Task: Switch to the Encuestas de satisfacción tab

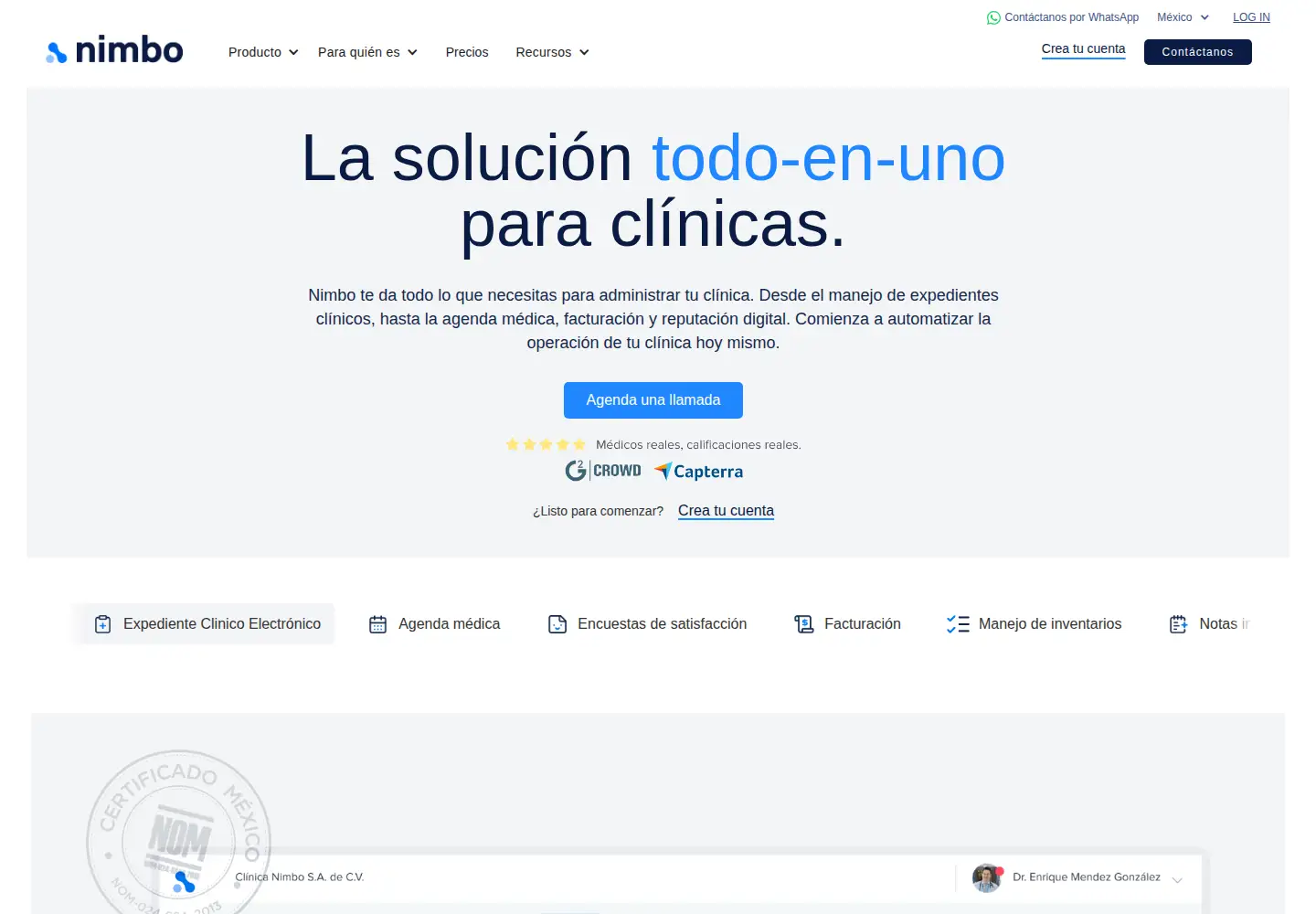Action: [647, 624]
